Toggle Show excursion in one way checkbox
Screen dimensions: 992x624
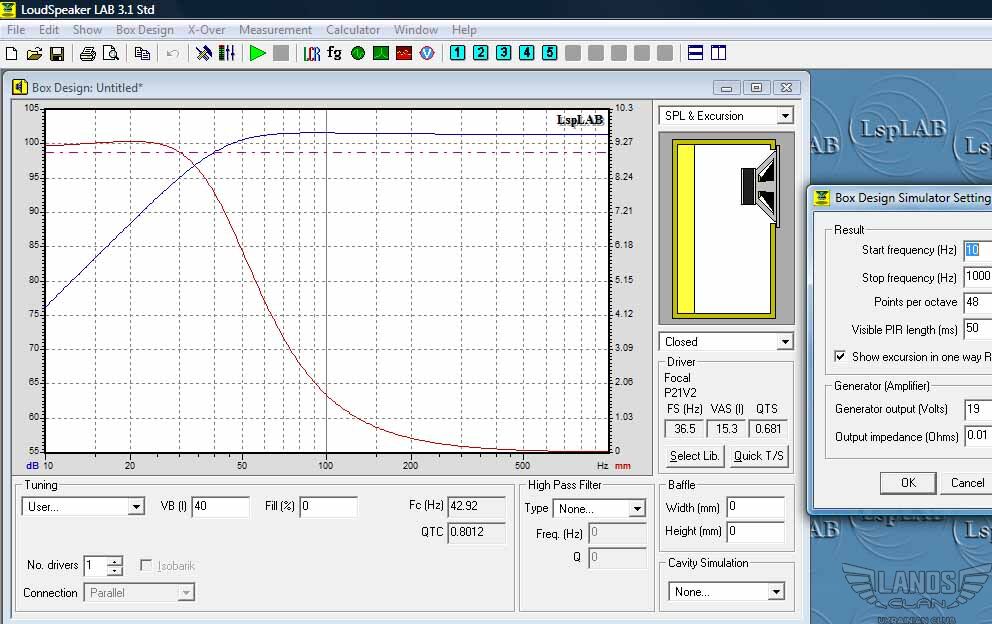[x=840, y=356]
